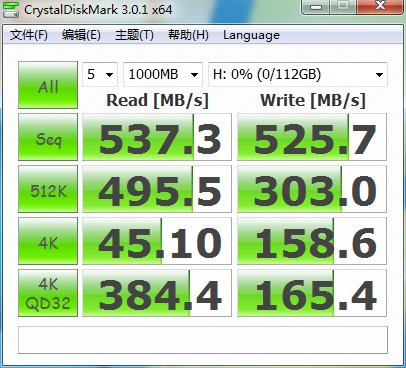
Task: Click the 4K QD32 write result 165.4
Action: tap(312, 293)
